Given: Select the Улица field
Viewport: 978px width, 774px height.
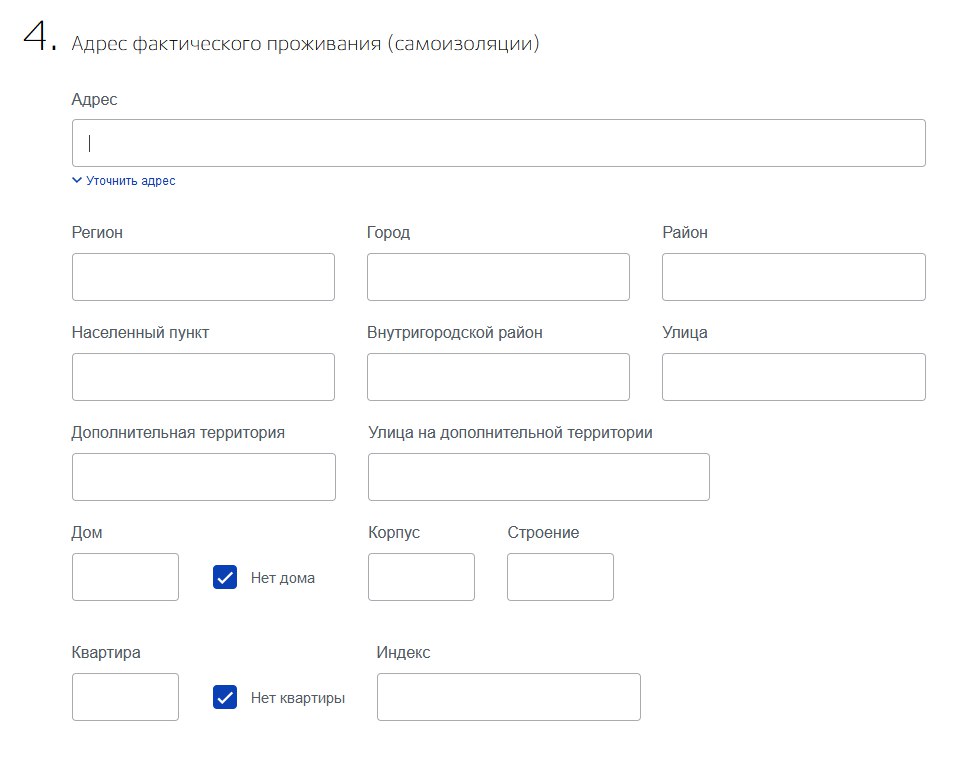Looking at the screenshot, I should pos(794,377).
